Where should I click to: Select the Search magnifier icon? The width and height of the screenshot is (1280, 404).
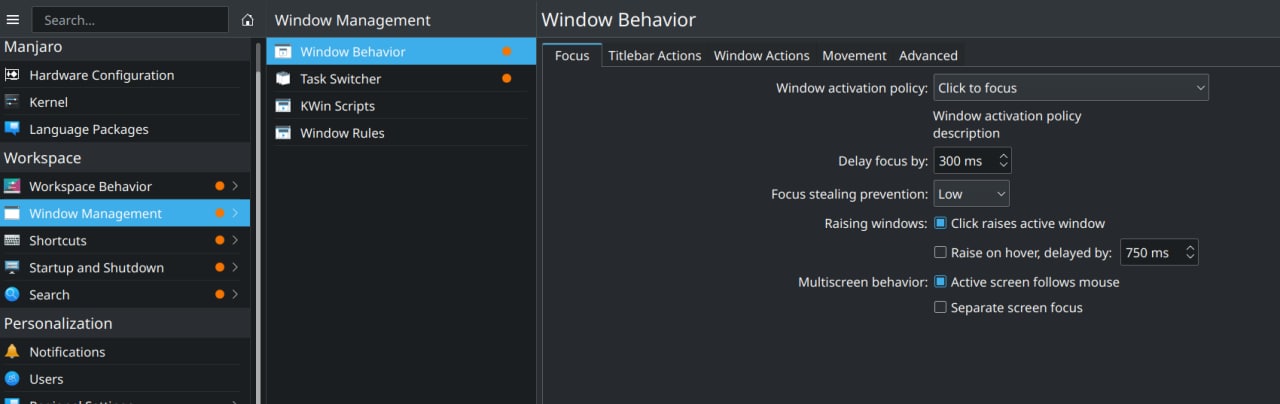[x=12, y=294]
